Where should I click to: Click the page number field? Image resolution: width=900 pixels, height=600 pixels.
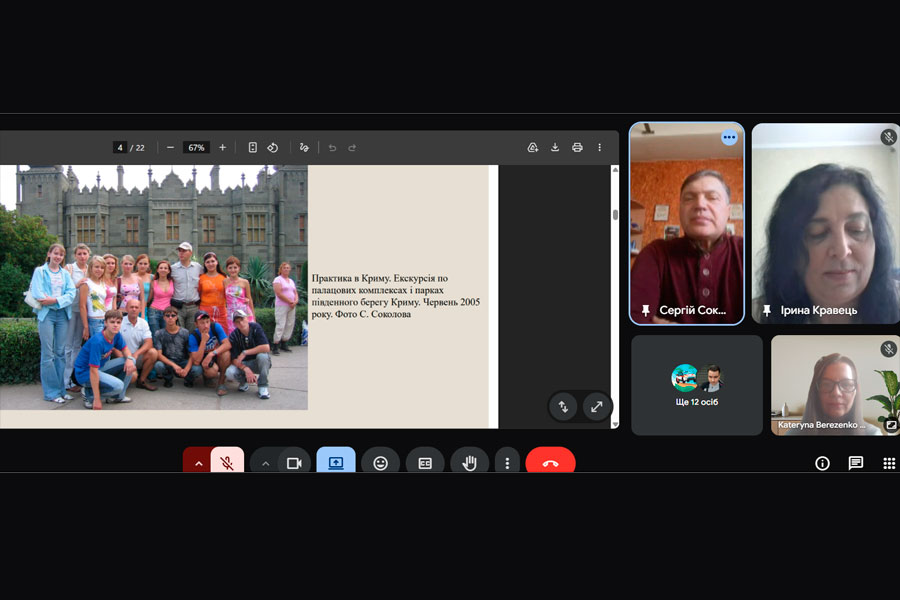(x=120, y=148)
